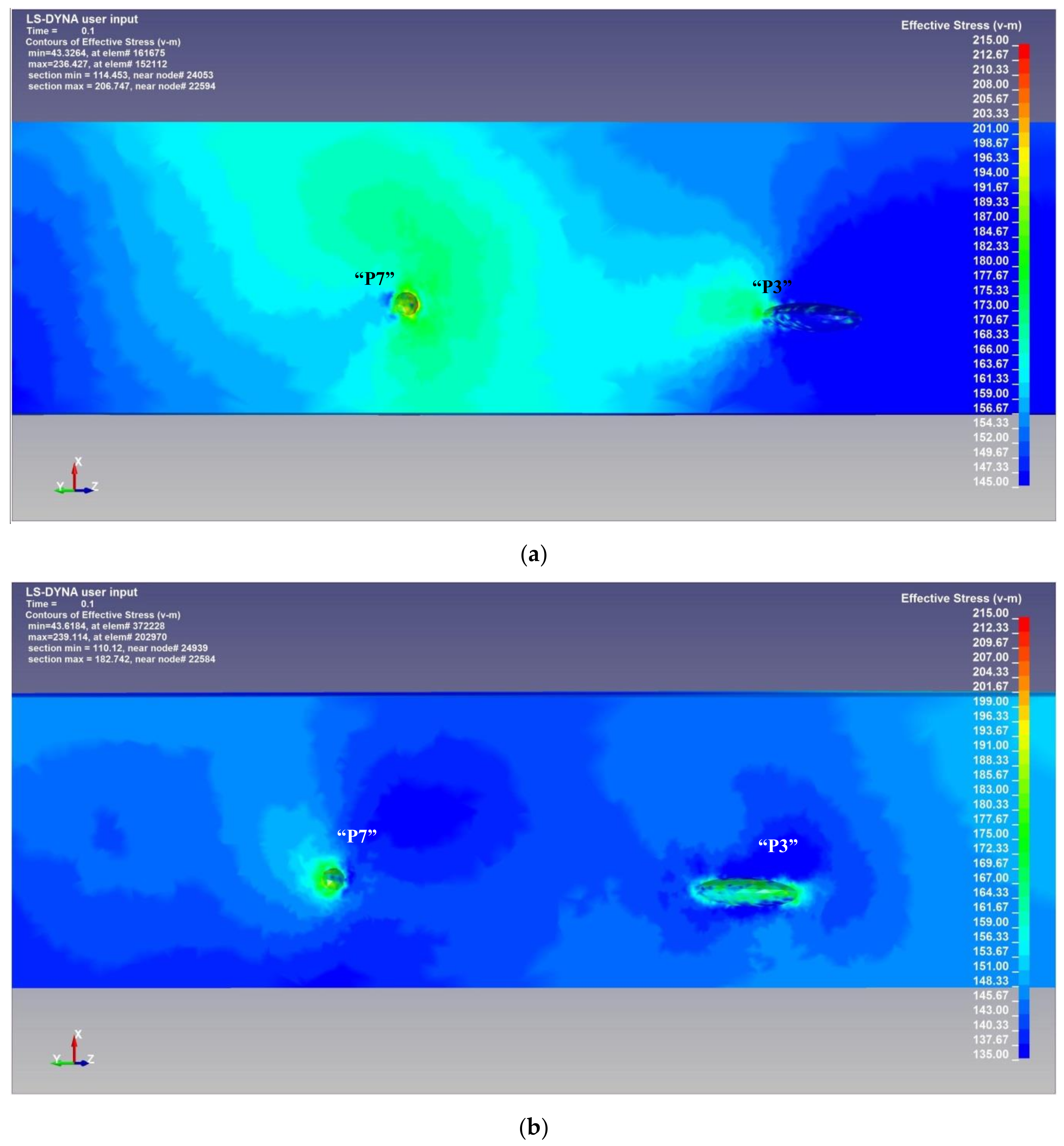Click the "P7" label in top plot

tap(374, 279)
